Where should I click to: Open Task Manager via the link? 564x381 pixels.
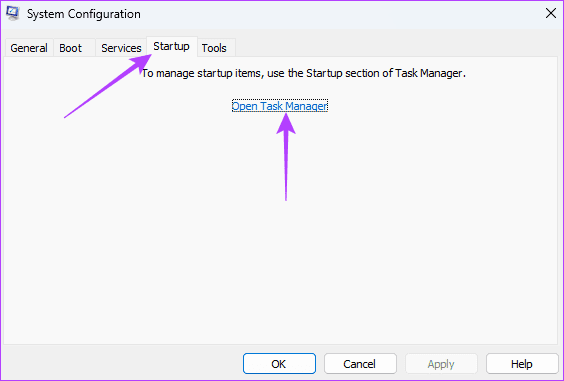click(280, 106)
